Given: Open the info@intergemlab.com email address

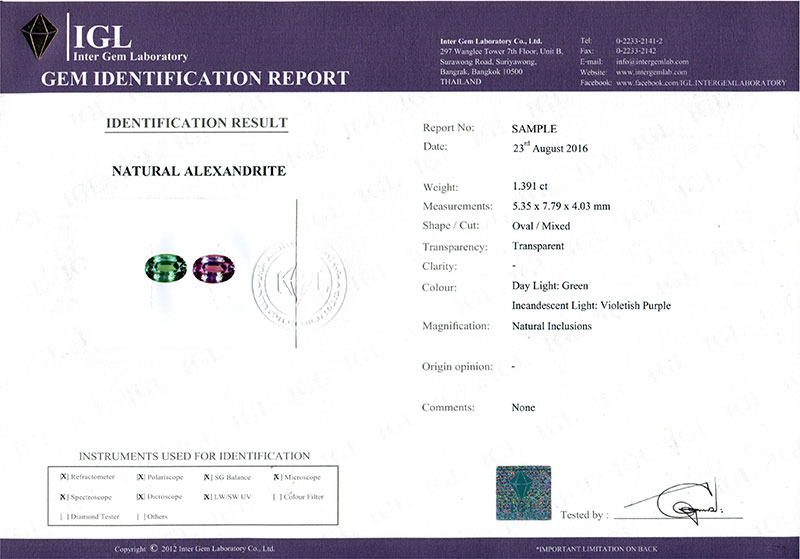Looking at the screenshot, I should tap(652, 61).
